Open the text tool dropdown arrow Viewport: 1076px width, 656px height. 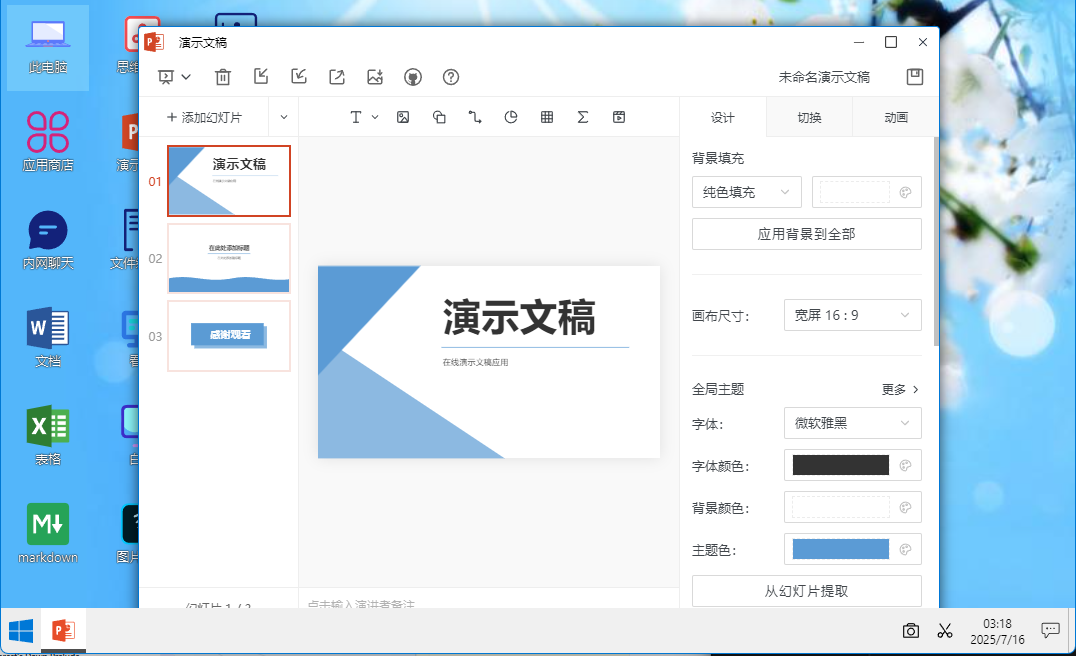[375, 117]
